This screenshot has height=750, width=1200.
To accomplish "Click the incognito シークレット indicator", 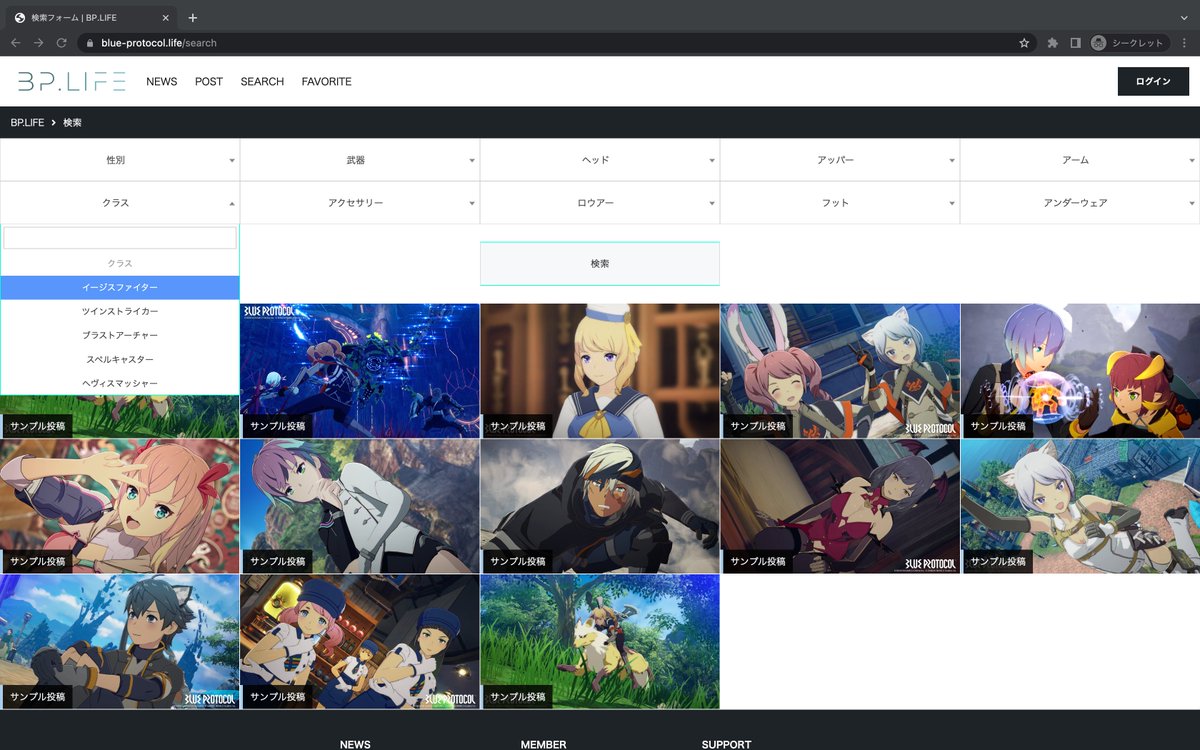I will pyautogui.click(x=1128, y=43).
